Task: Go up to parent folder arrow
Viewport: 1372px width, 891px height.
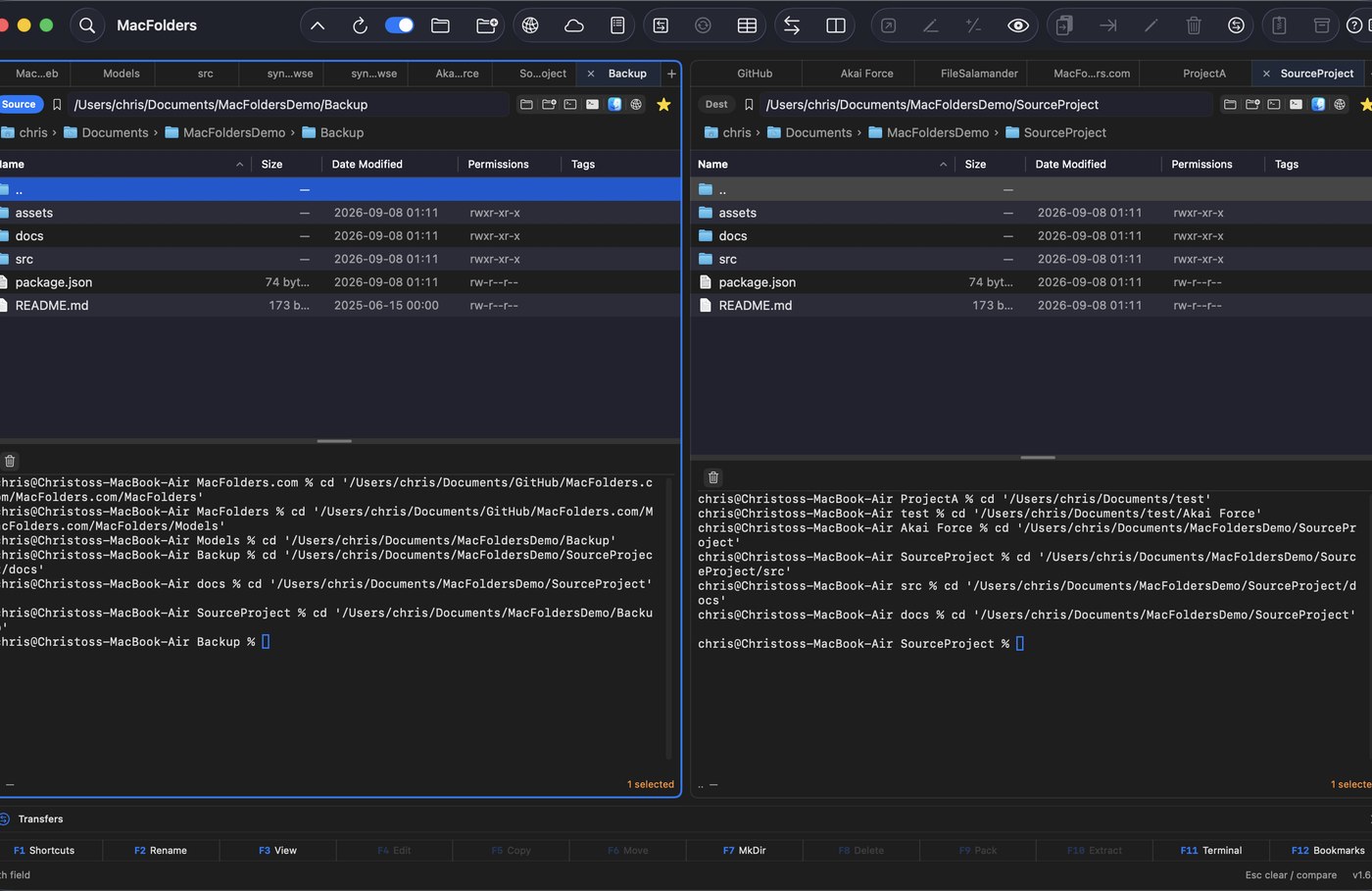Action: [318, 25]
